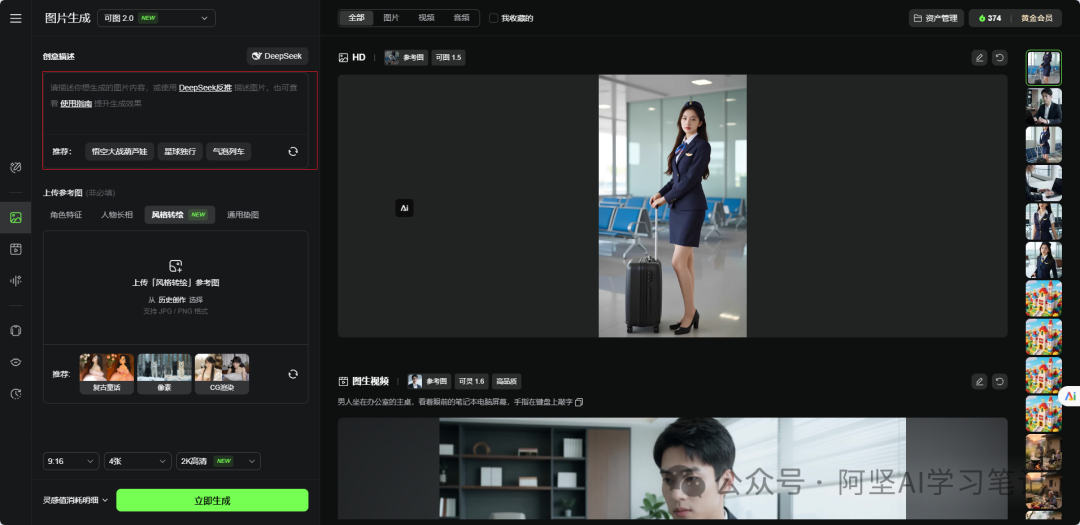This screenshot has width=1080, height=525.
Task: Open the 9:16 aspect ratio dropdown
Action: pyautogui.click(x=71, y=461)
